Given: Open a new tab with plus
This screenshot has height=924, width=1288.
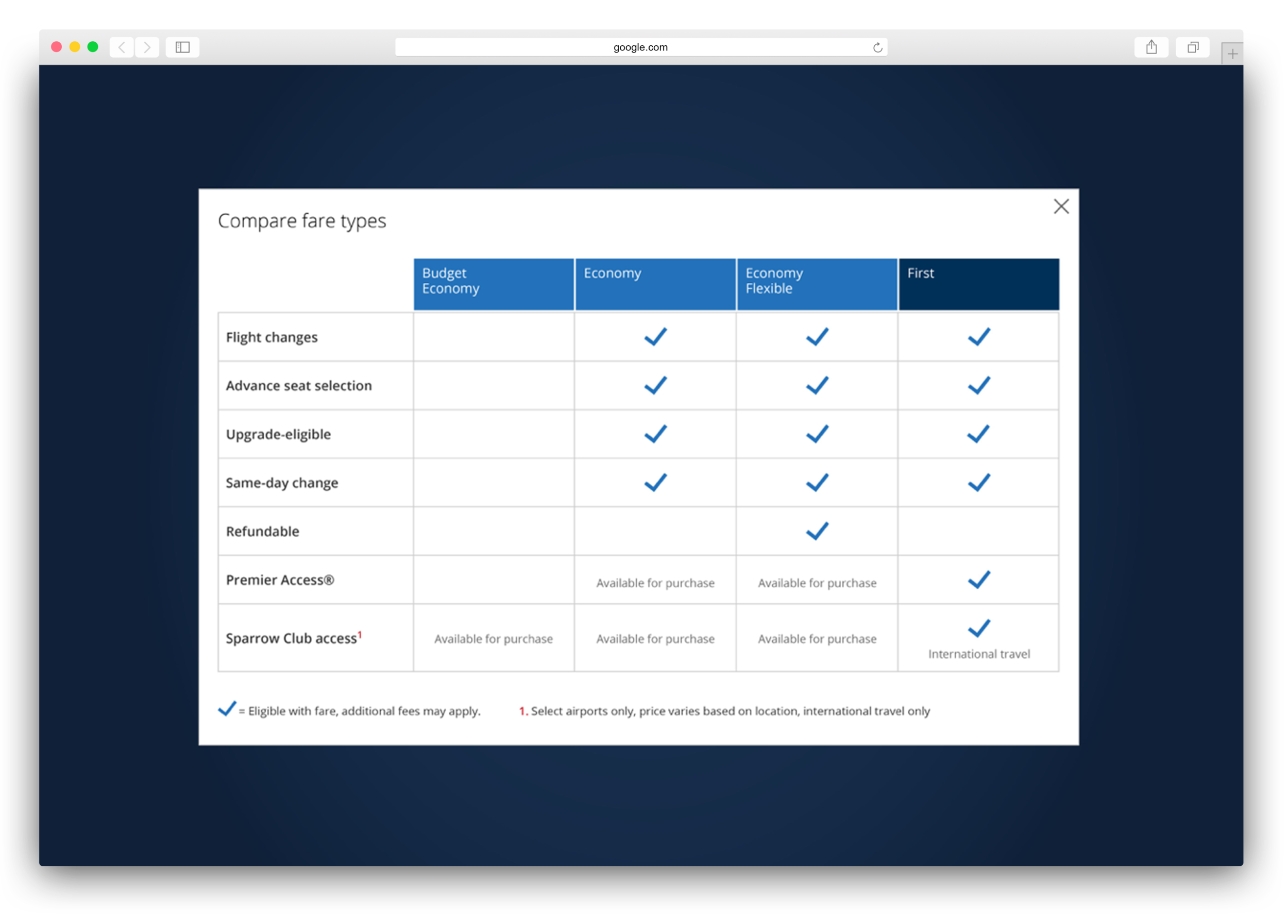Looking at the screenshot, I should coord(1232,54).
